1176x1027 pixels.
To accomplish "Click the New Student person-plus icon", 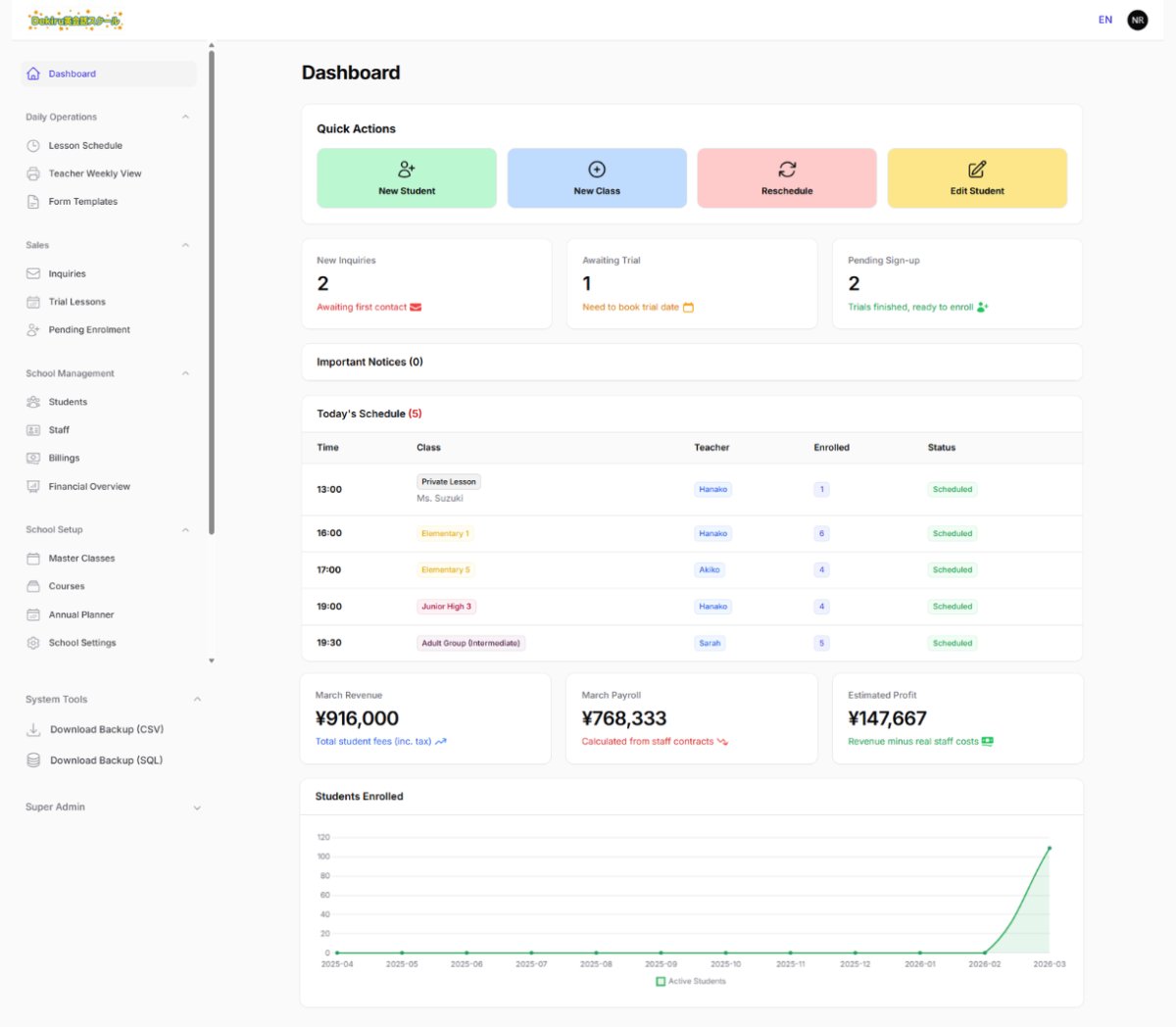I will pyautogui.click(x=407, y=170).
